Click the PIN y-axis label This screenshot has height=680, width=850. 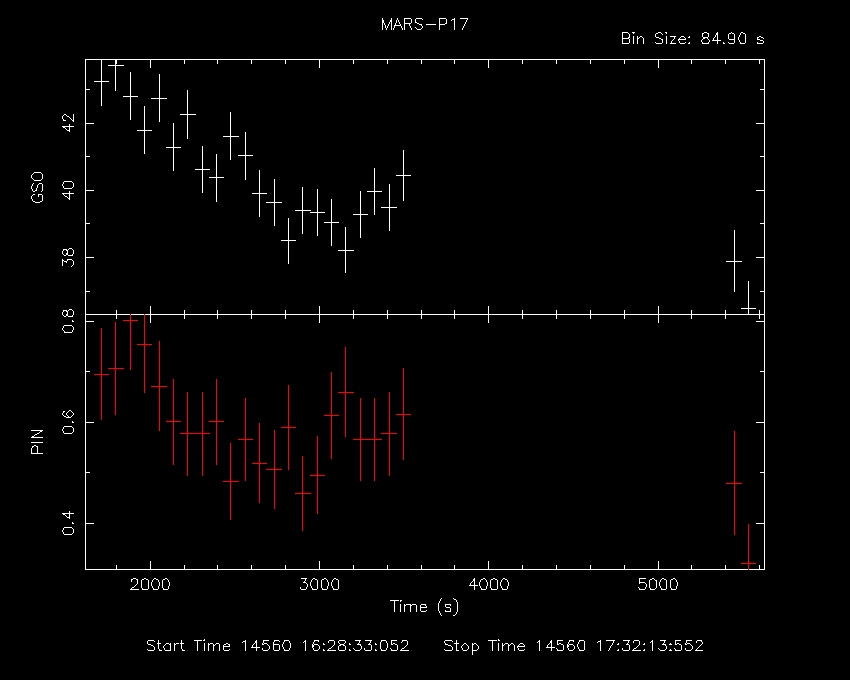pyautogui.click(x=37, y=442)
